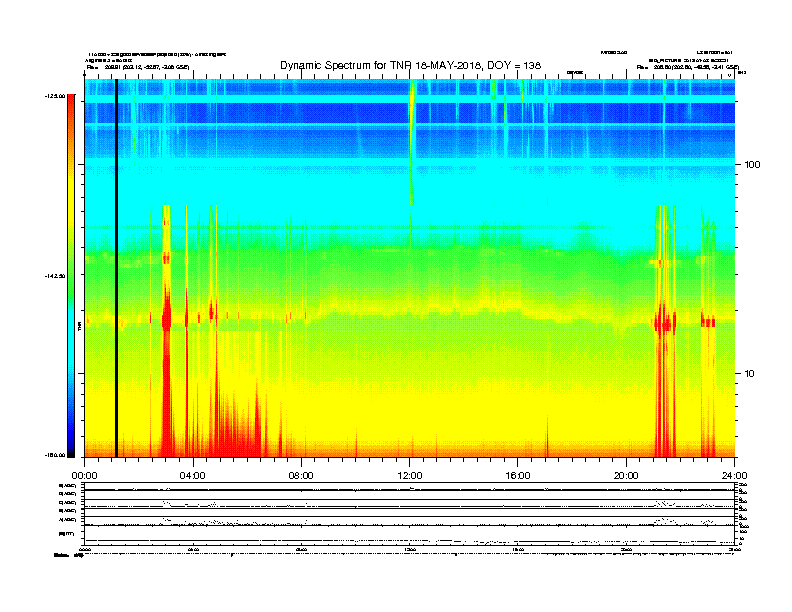792x612 pixels.
Task: Click the rainbow color scale bar
Action: pyautogui.click(x=72, y=276)
